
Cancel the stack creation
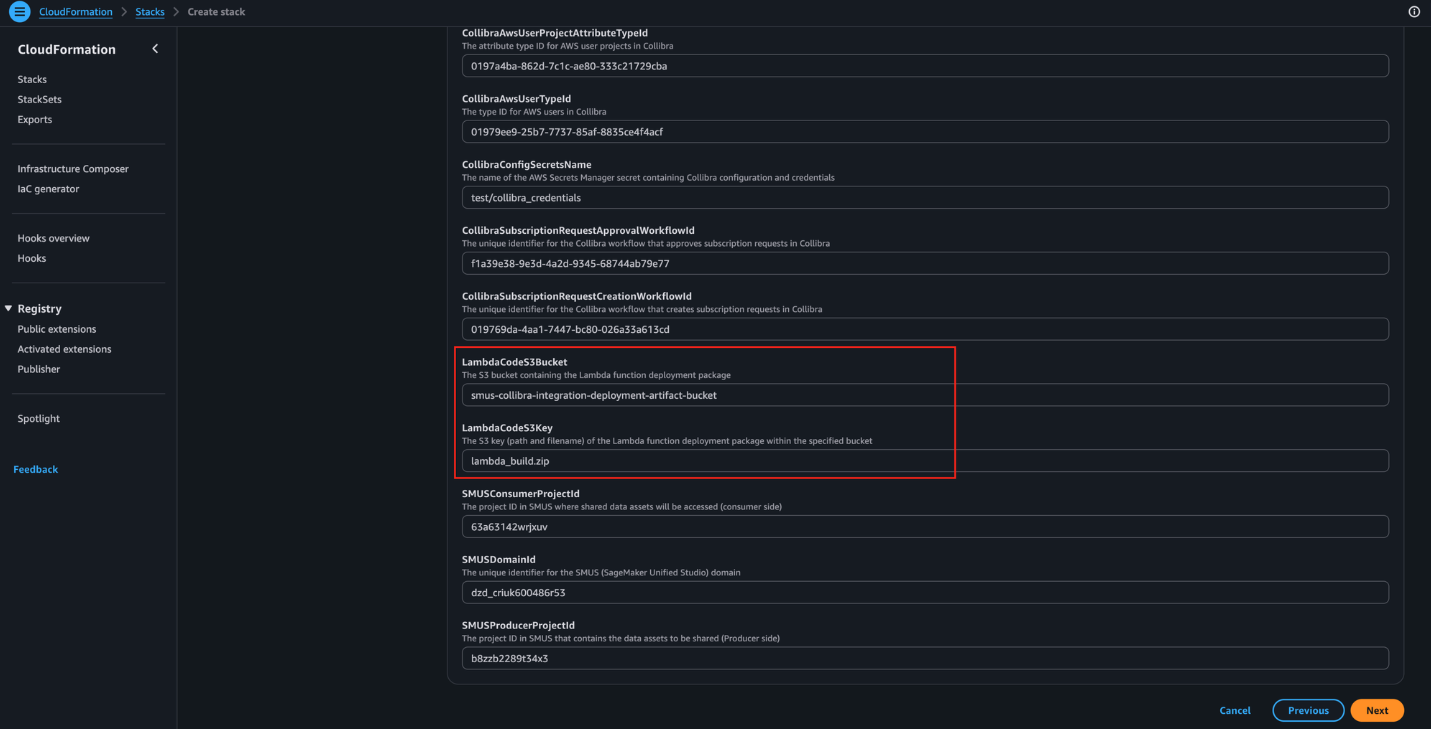(x=1235, y=710)
